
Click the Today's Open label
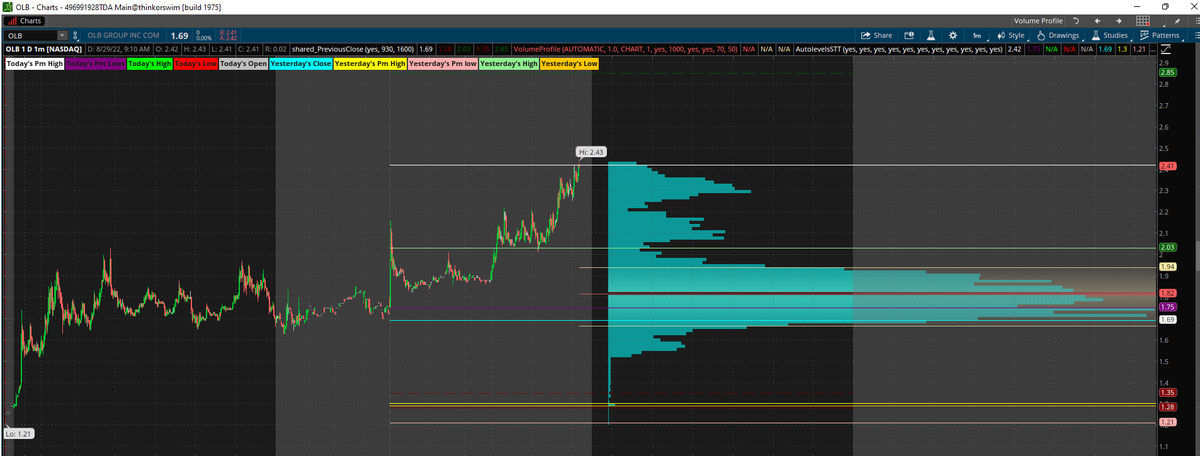243,63
